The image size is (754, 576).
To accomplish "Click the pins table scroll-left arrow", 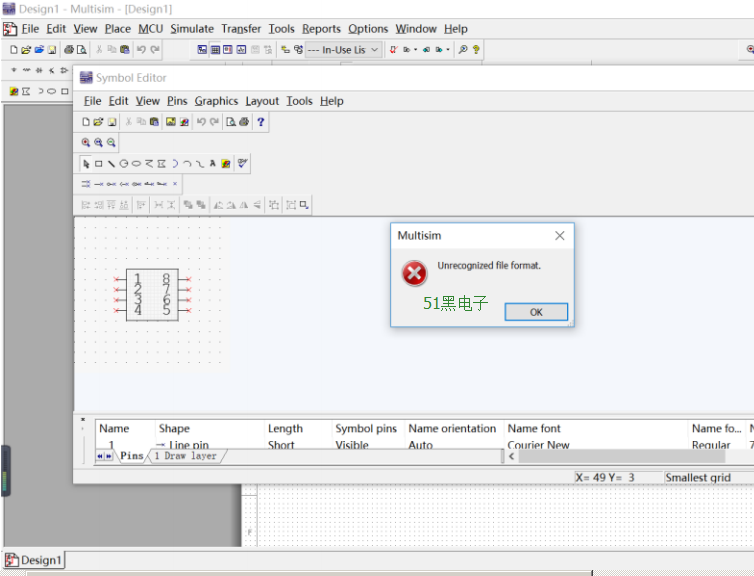I will point(512,456).
